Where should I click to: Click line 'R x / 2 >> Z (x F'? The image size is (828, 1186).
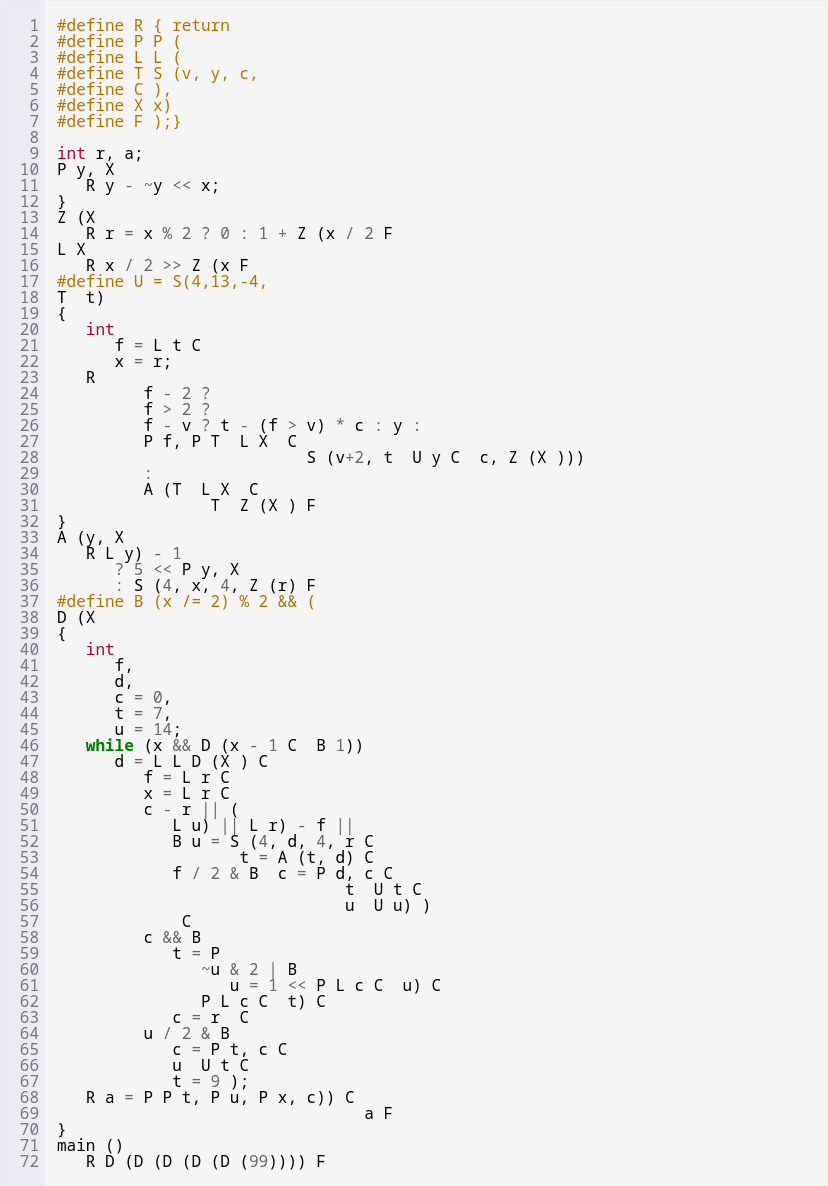point(167,265)
